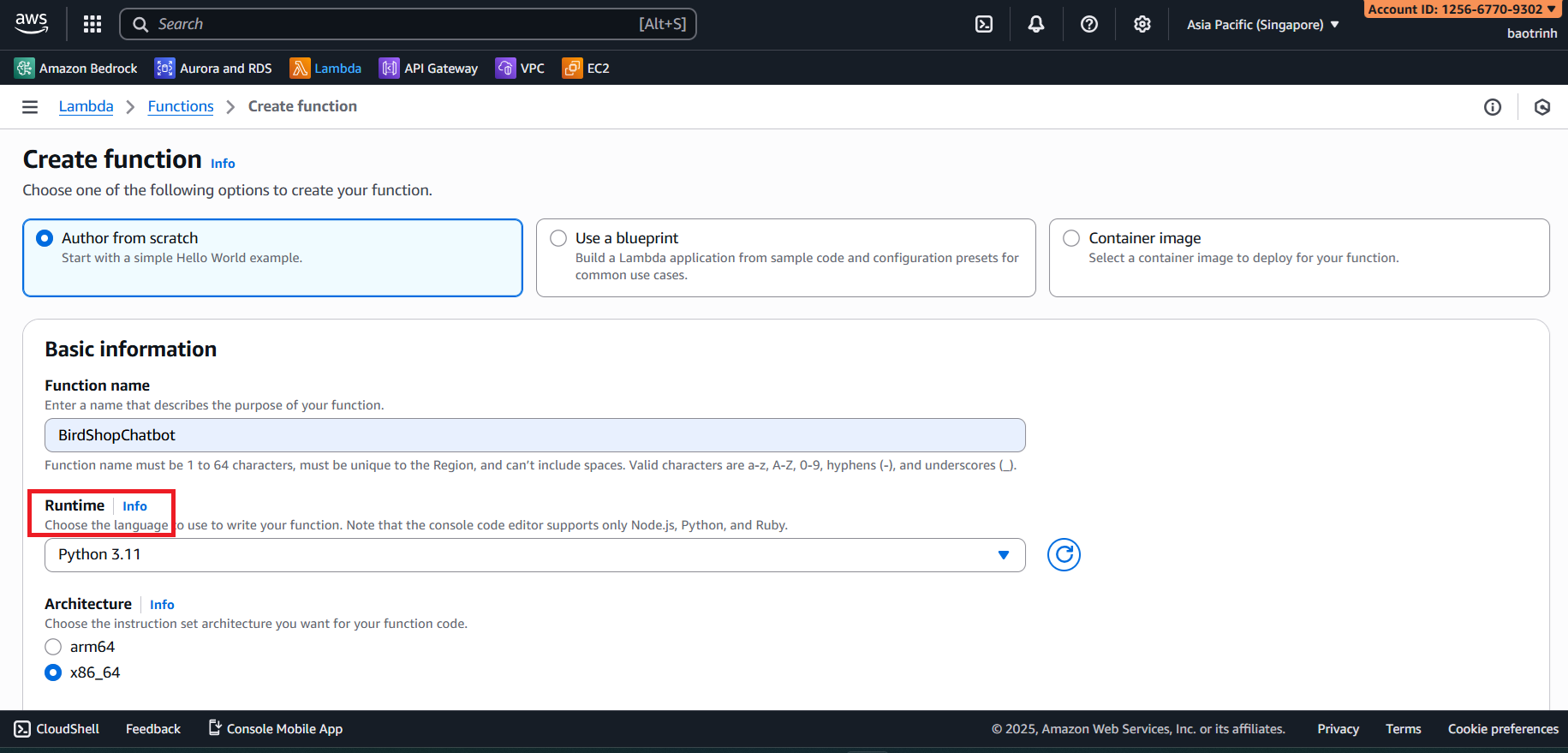Click Info link beside Architecture
This screenshot has width=1568, height=753.
pyautogui.click(x=162, y=605)
